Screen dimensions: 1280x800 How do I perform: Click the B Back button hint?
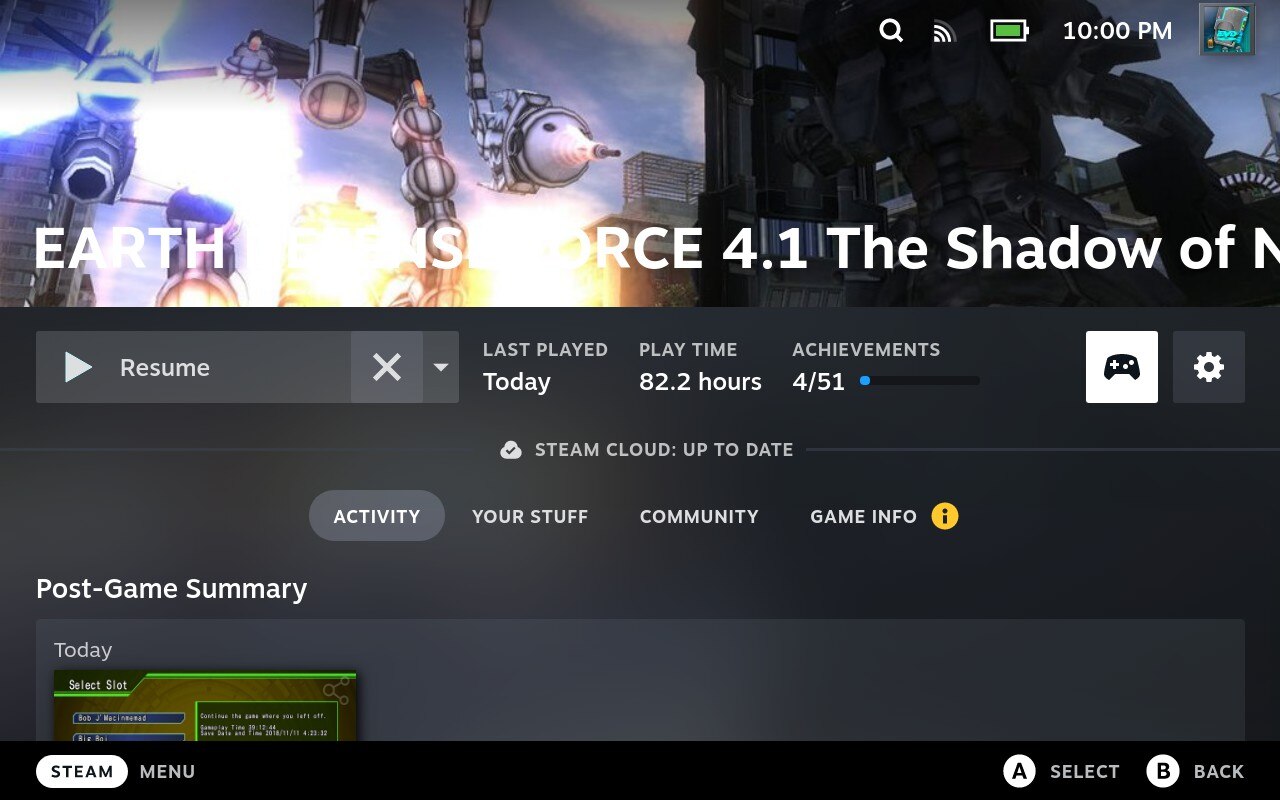pos(1195,771)
